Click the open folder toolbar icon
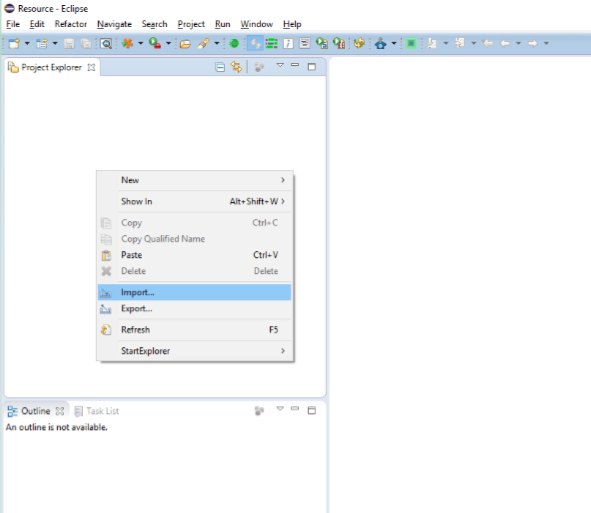Image resolution: width=591 pixels, height=513 pixels. (185, 44)
